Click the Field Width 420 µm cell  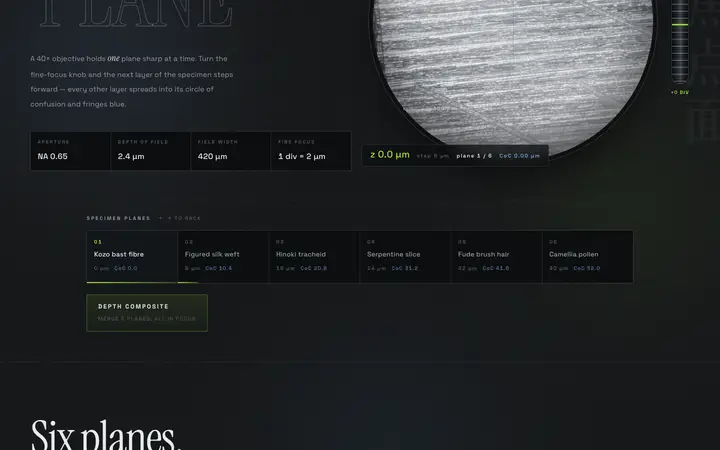coord(231,151)
